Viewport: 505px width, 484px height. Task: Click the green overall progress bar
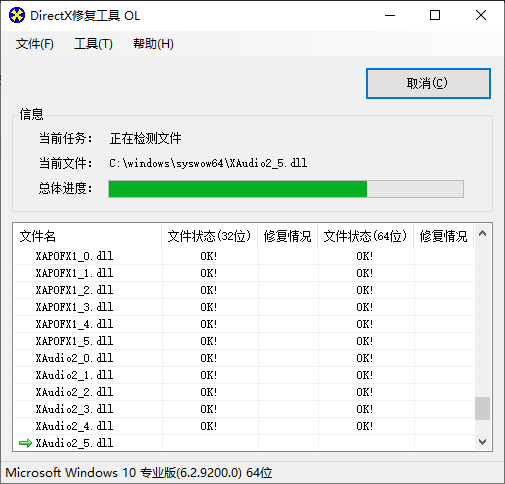286,189
